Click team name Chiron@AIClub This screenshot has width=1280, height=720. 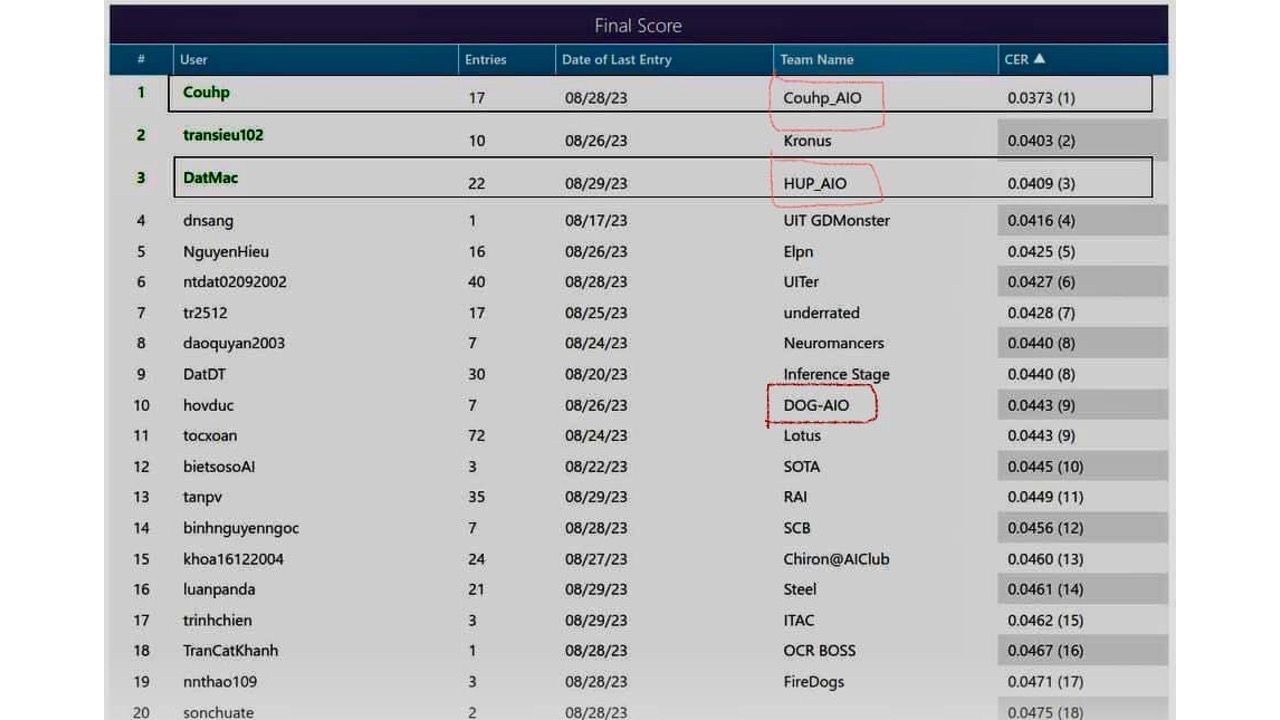[836, 559]
